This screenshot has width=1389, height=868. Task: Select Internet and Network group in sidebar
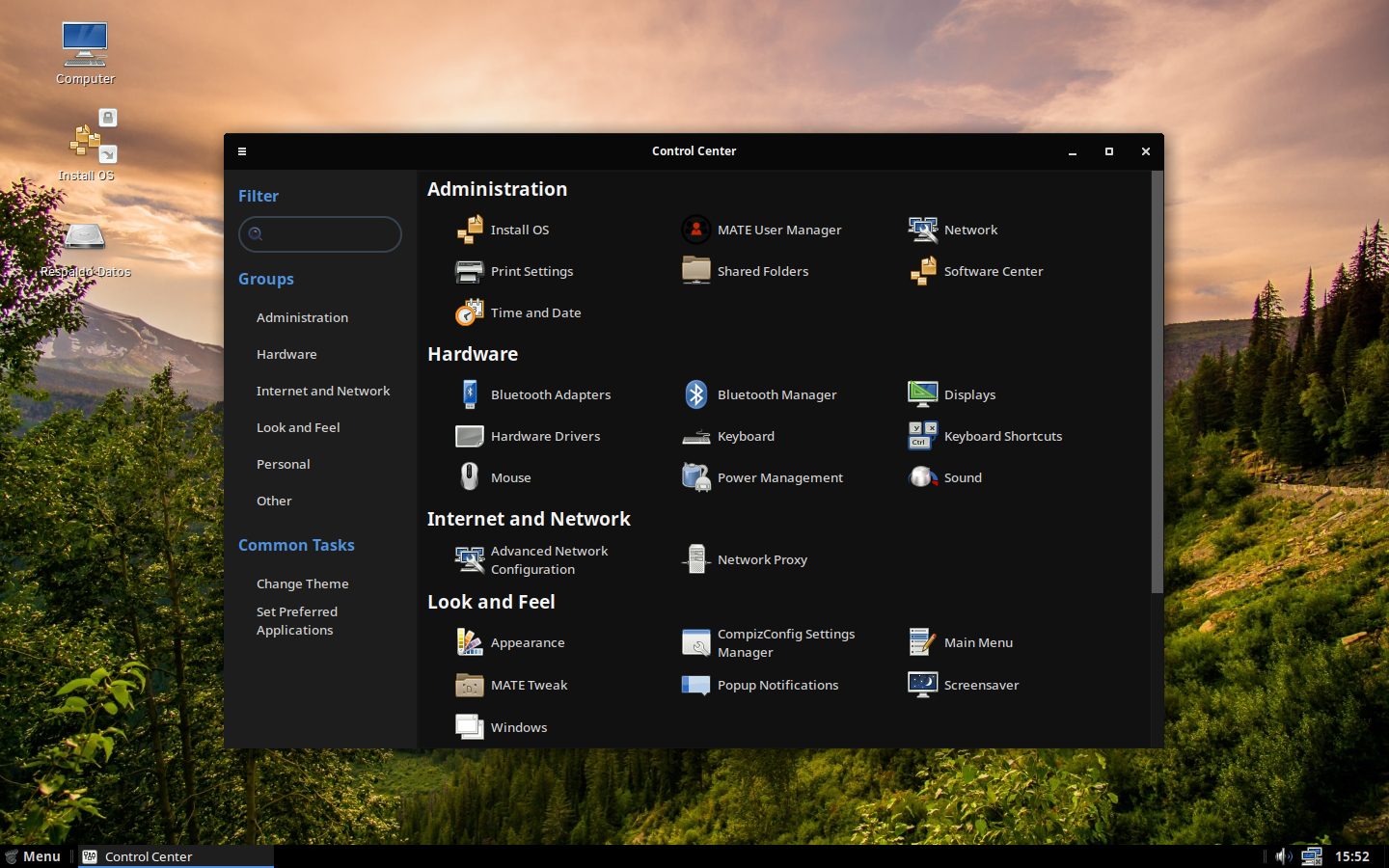[x=323, y=391]
